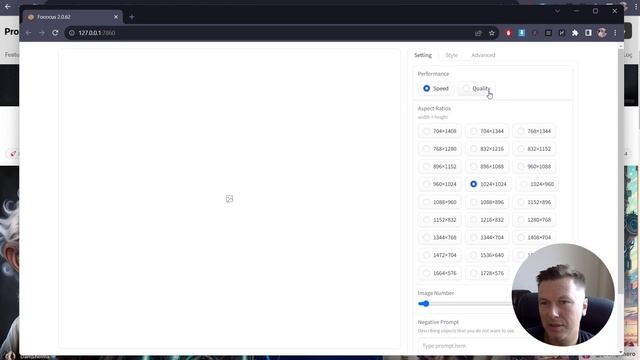
Task: Choose the 1408×704 aspect ratio
Action: click(x=534, y=237)
